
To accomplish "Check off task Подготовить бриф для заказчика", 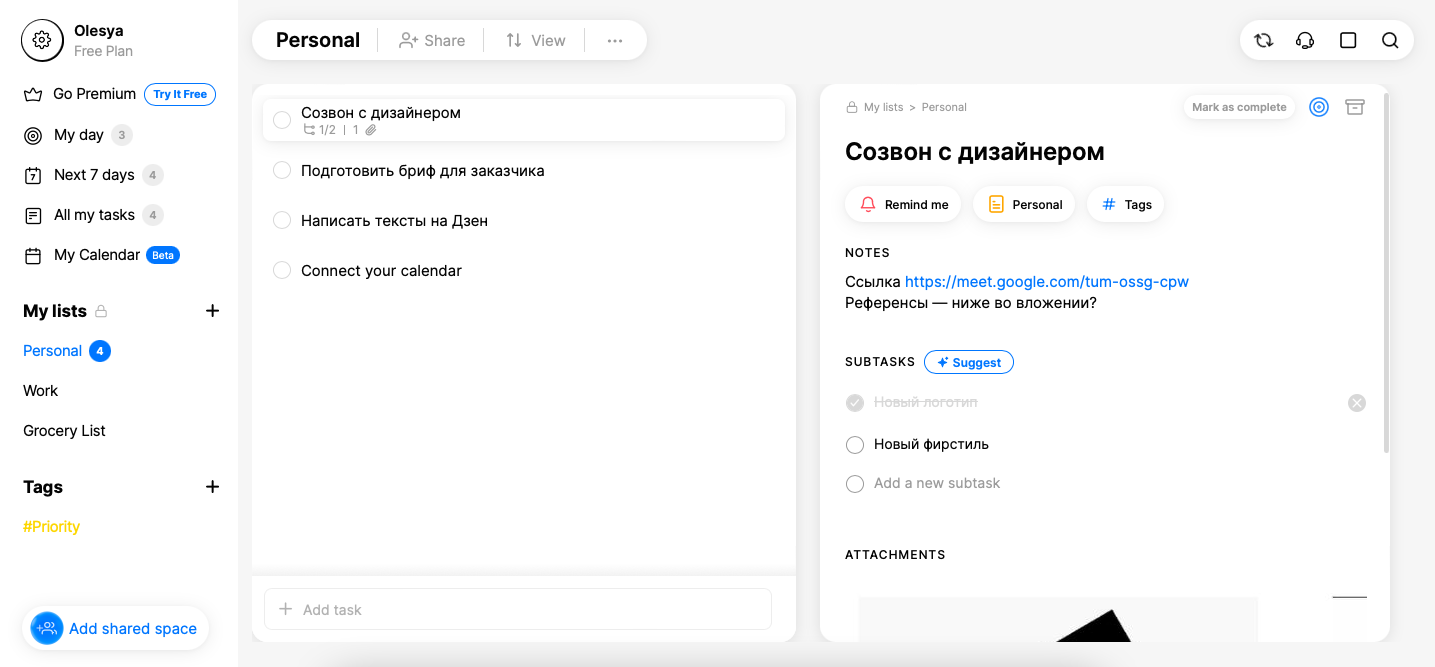I will (282, 171).
